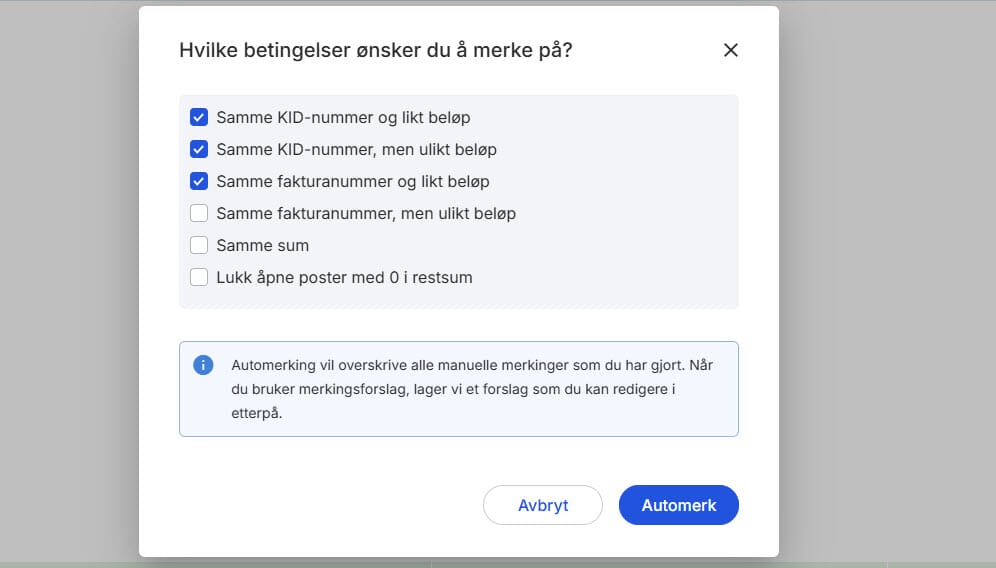Viewport: 996px width, 568px height.
Task: Click the 'Samme fakturanummer og likt beløp' label text
Action: (352, 181)
